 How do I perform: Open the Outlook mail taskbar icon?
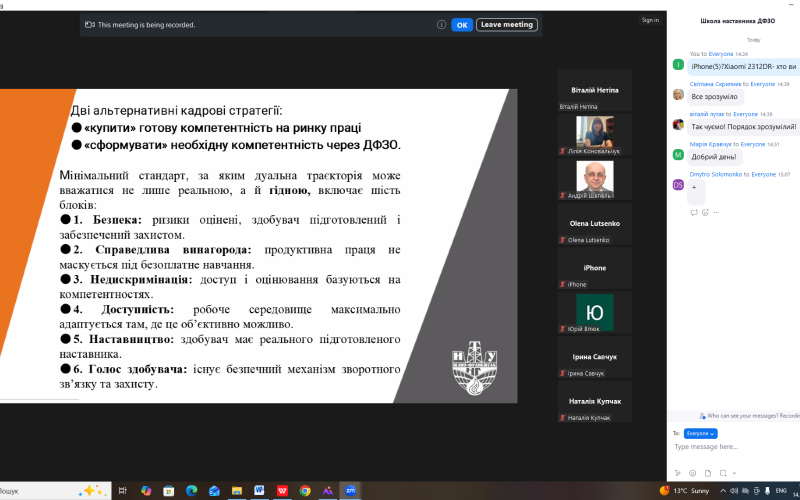(x=214, y=491)
